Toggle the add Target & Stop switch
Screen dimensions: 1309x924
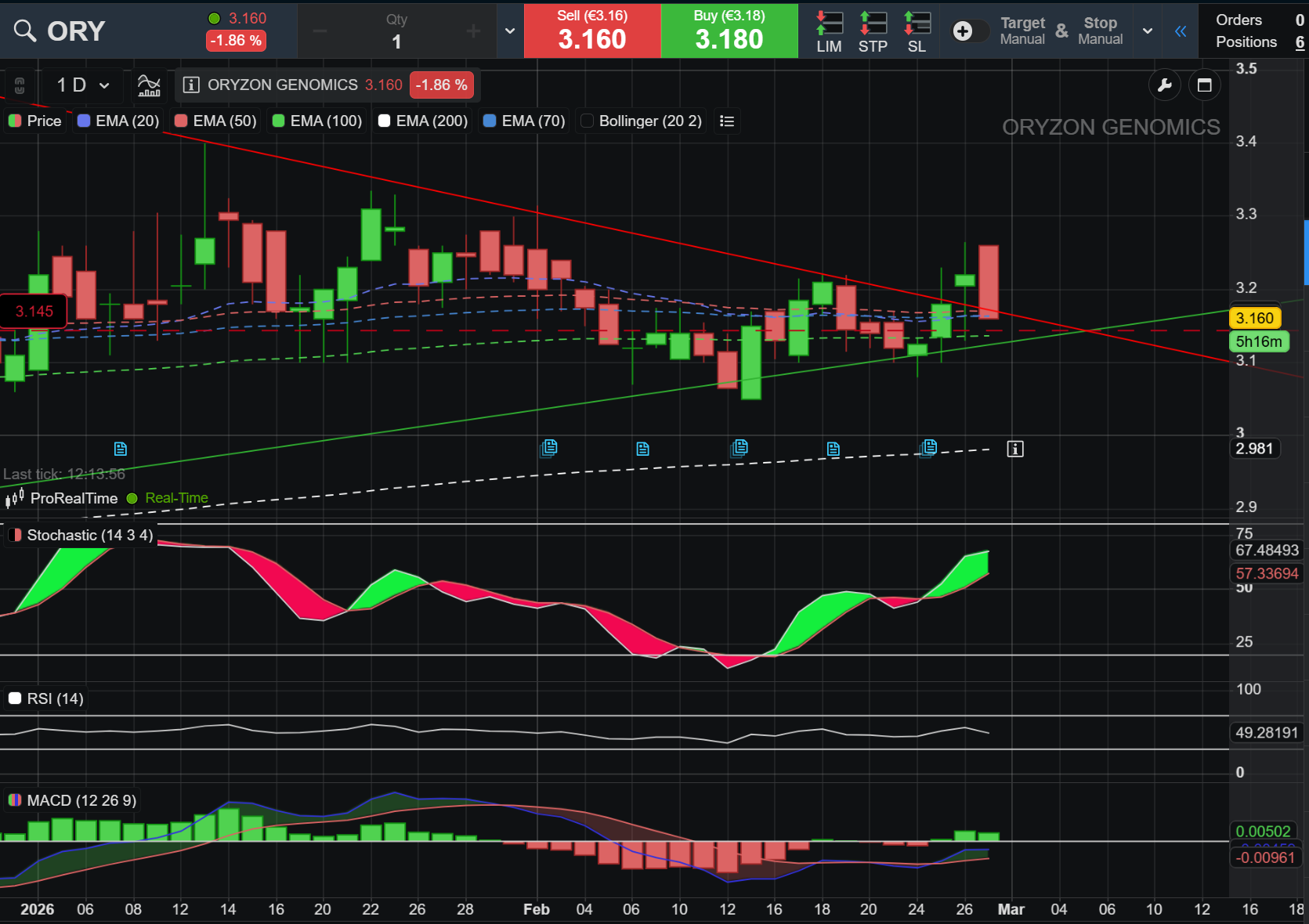970,31
